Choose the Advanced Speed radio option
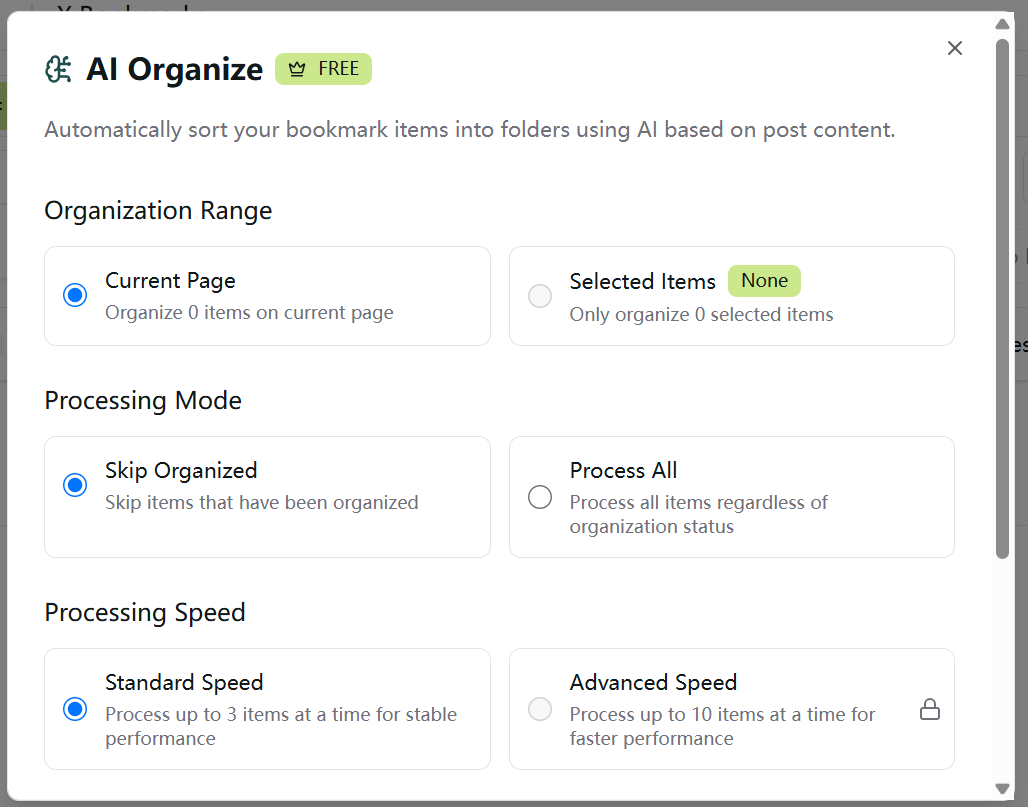 pyautogui.click(x=540, y=709)
